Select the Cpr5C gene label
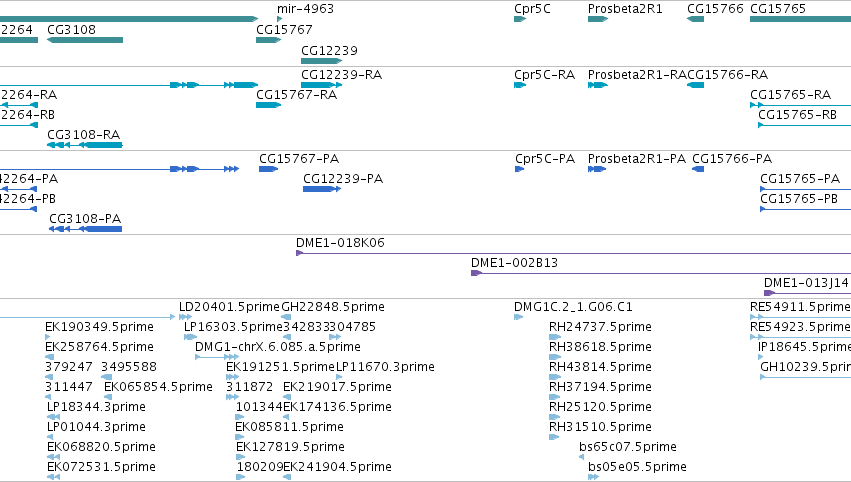The width and height of the screenshot is (851, 482). pyautogui.click(x=532, y=9)
